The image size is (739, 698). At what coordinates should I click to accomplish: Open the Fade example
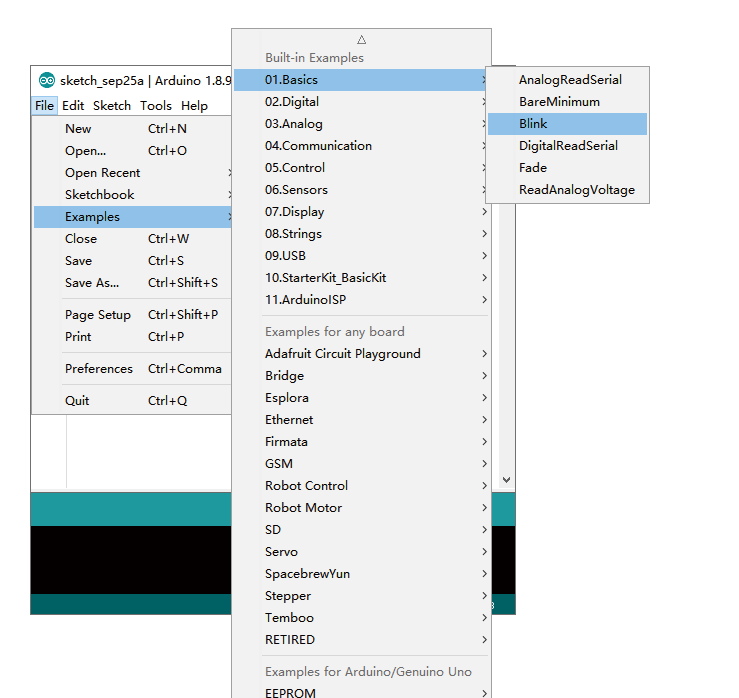click(x=567, y=168)
